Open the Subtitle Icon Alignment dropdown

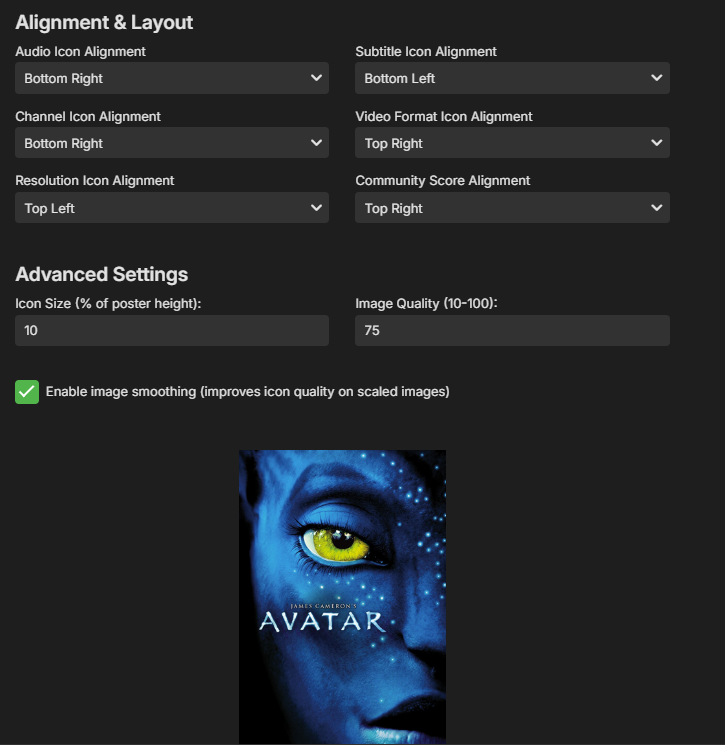point(512,78)
